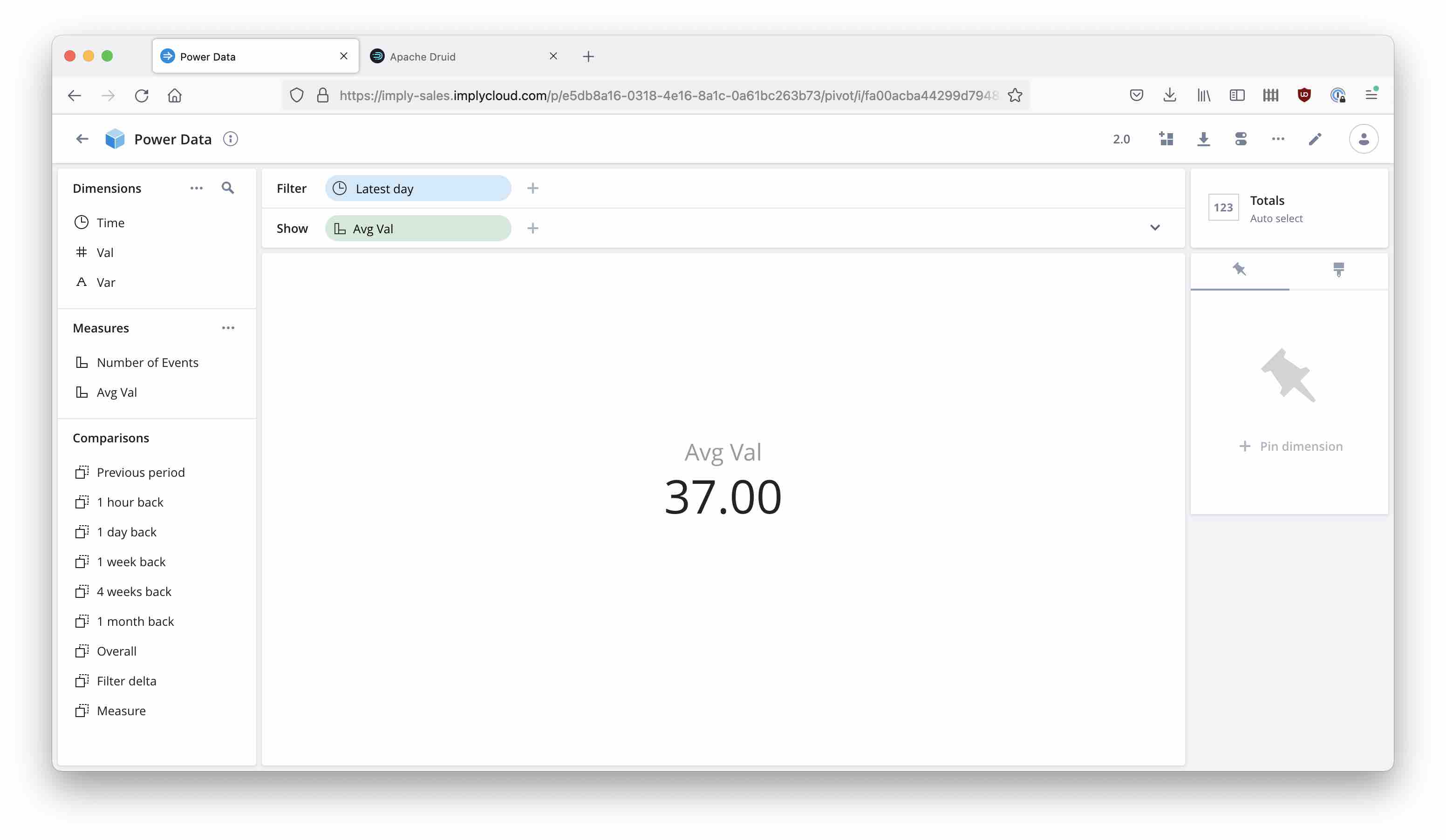Enable Auto select in Totals panel
The image size is (1446, 840).
point(1276,218)
